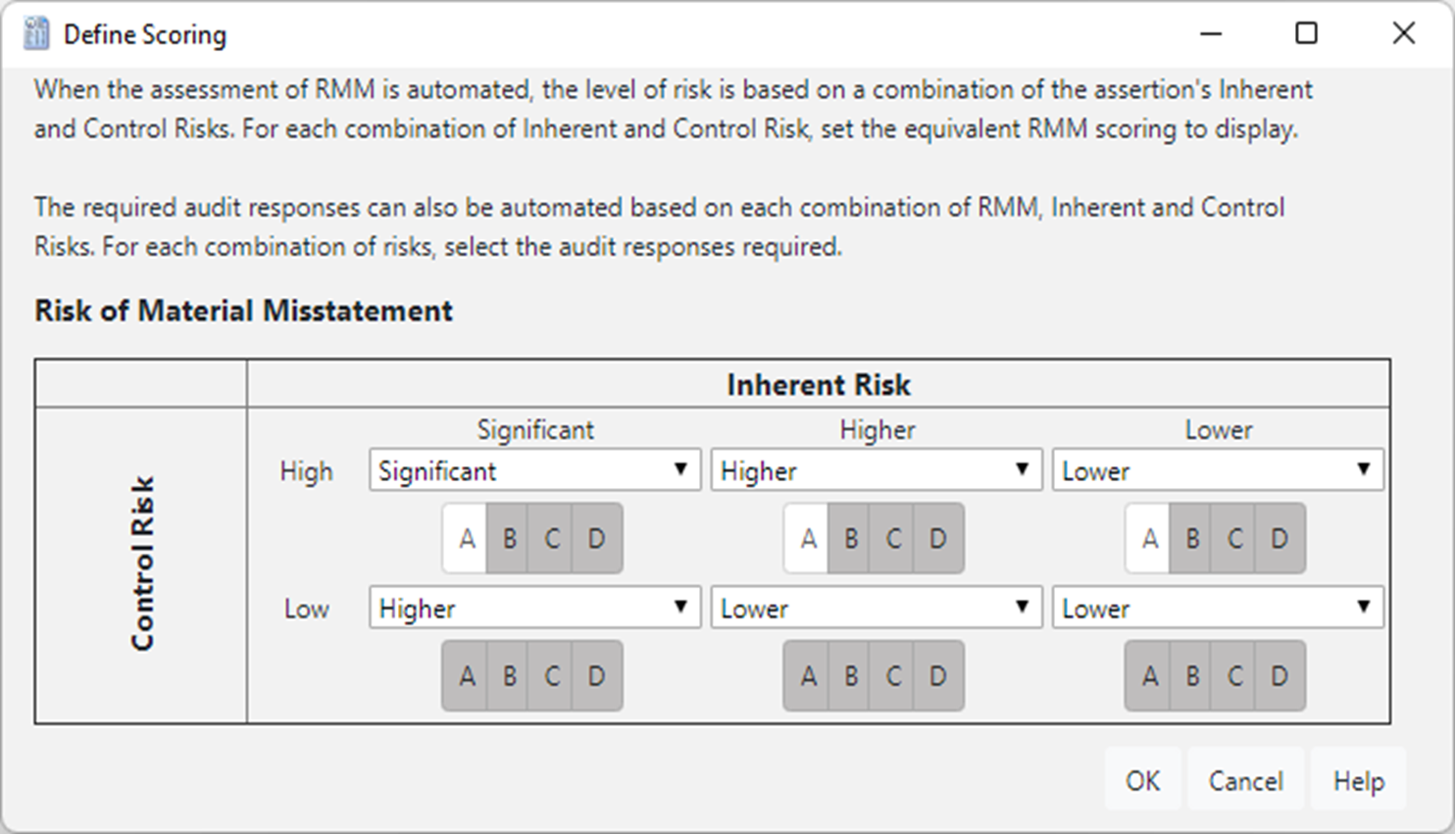
Task: Toggle response B for Low control, Lower inherent
Action: point(1192,675)
